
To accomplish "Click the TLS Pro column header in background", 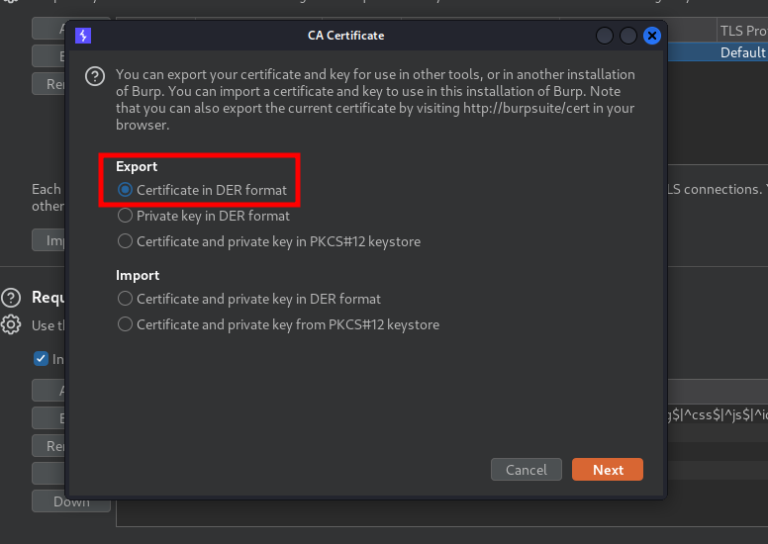I will [x=743, y=31].
